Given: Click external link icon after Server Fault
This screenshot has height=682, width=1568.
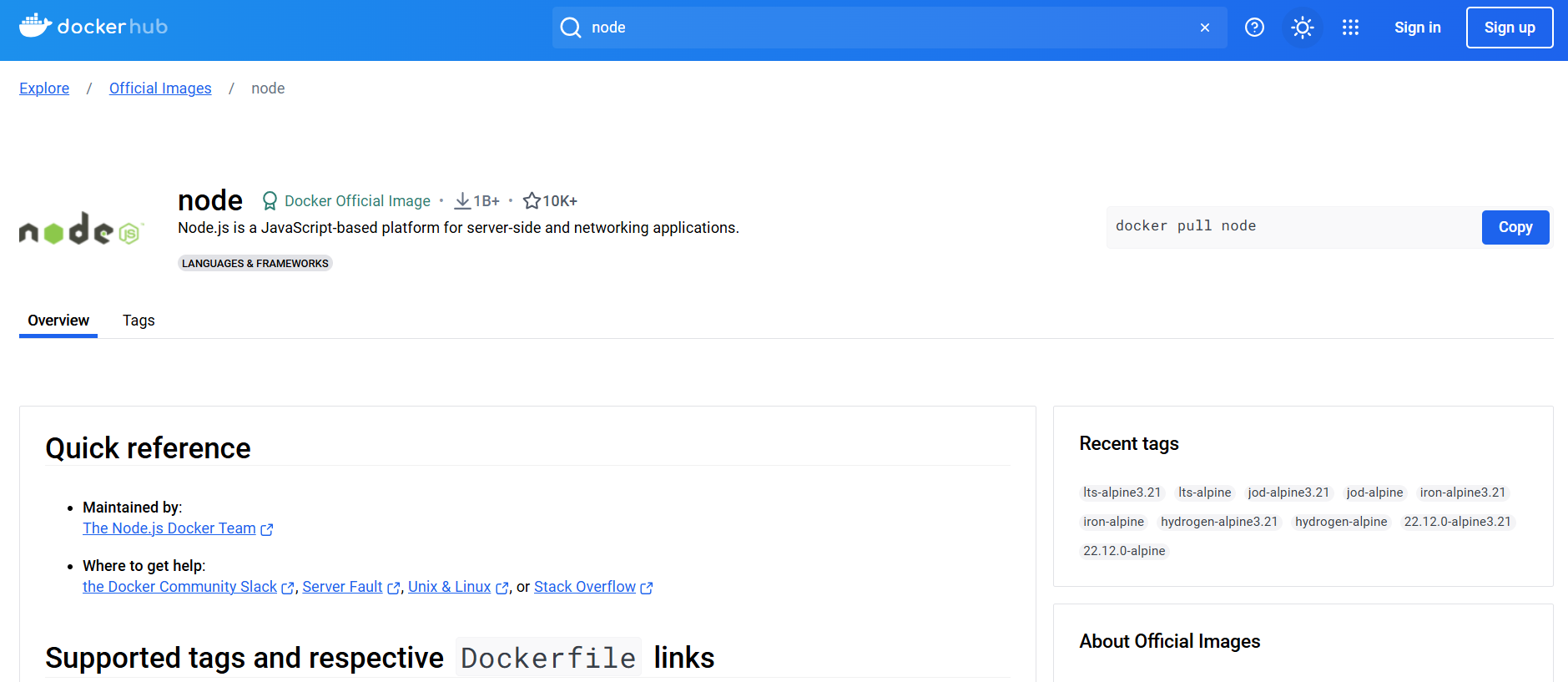Looking at the screenshot, I should (x=394, y=588).
